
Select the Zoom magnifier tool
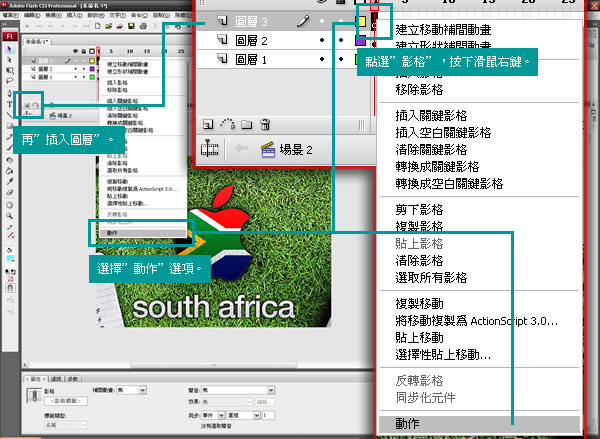pos(10,216)
